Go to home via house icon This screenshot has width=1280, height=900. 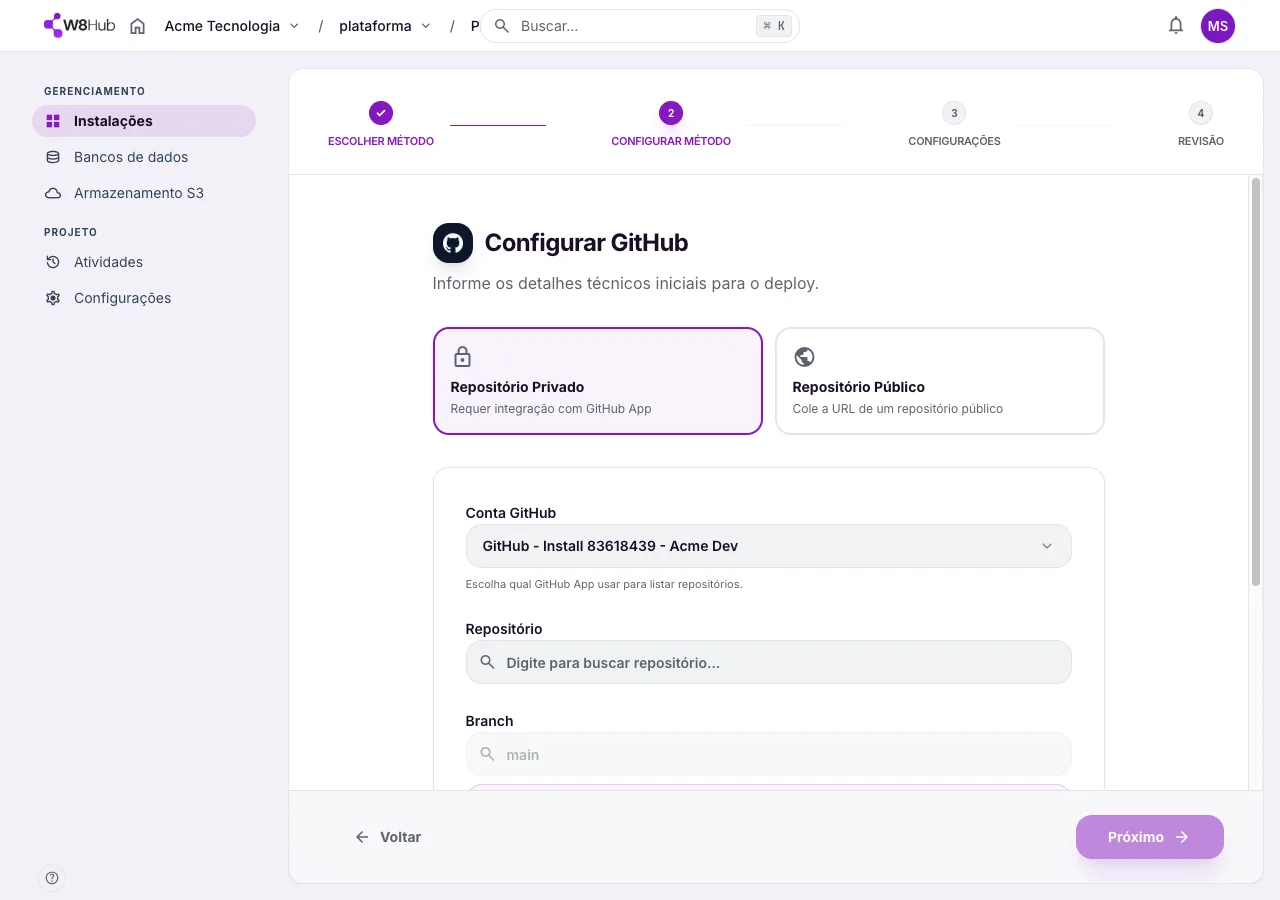[x=138, y=26]
